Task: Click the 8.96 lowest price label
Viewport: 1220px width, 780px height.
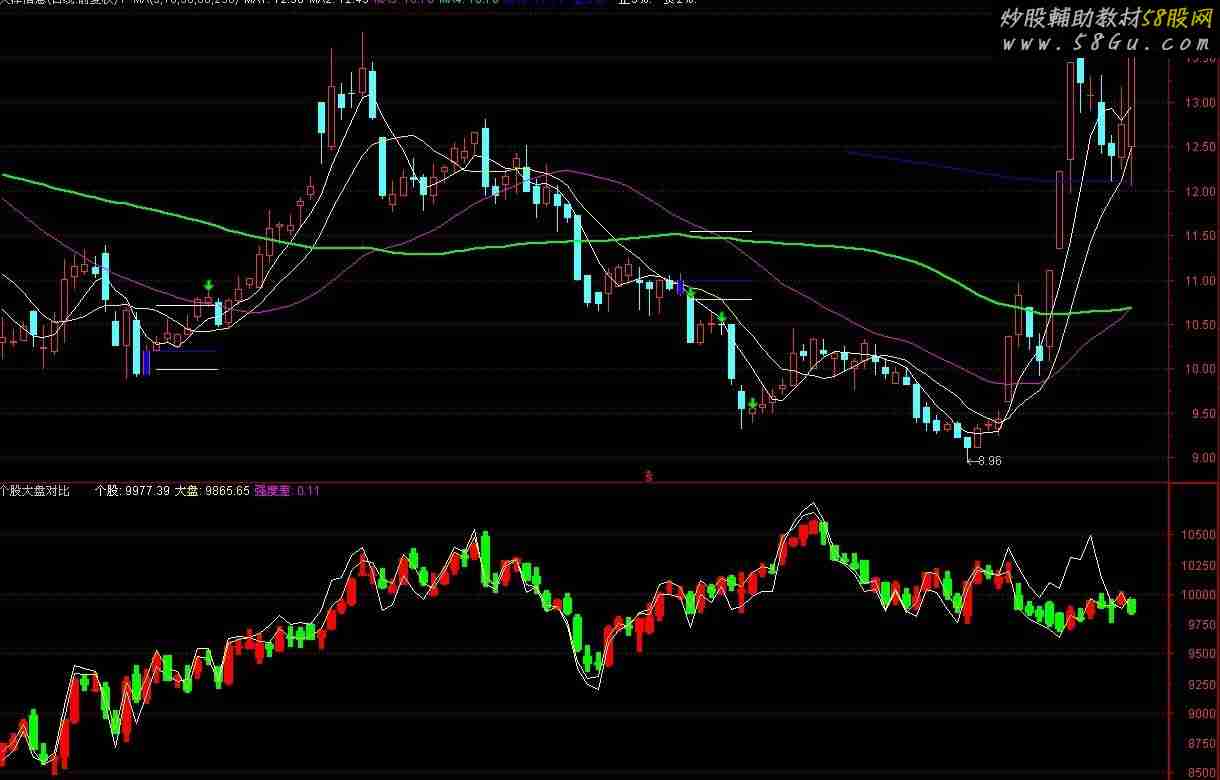Action: point(988,461)
